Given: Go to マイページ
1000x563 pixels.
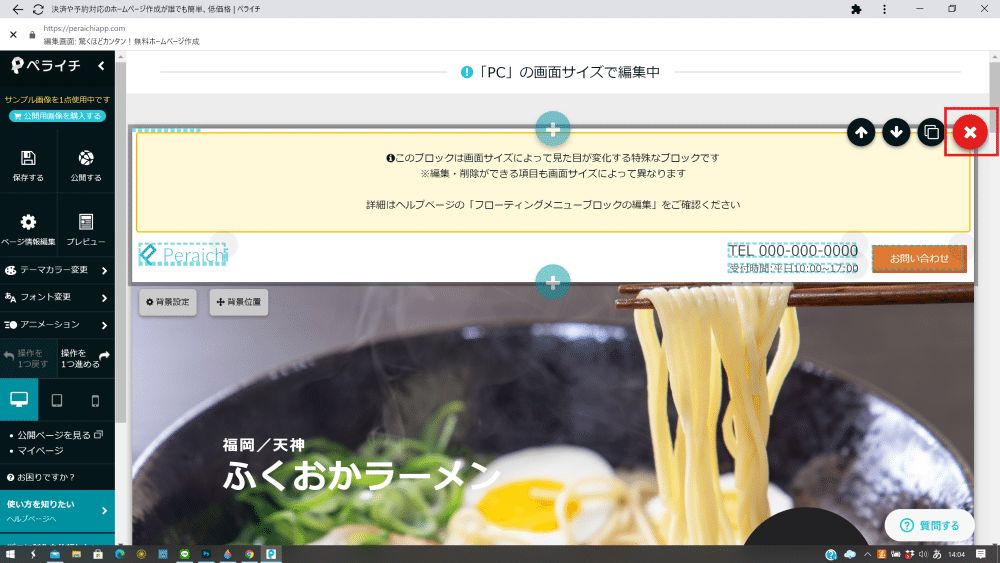Looking at the screenshot, I should (40, 450).
